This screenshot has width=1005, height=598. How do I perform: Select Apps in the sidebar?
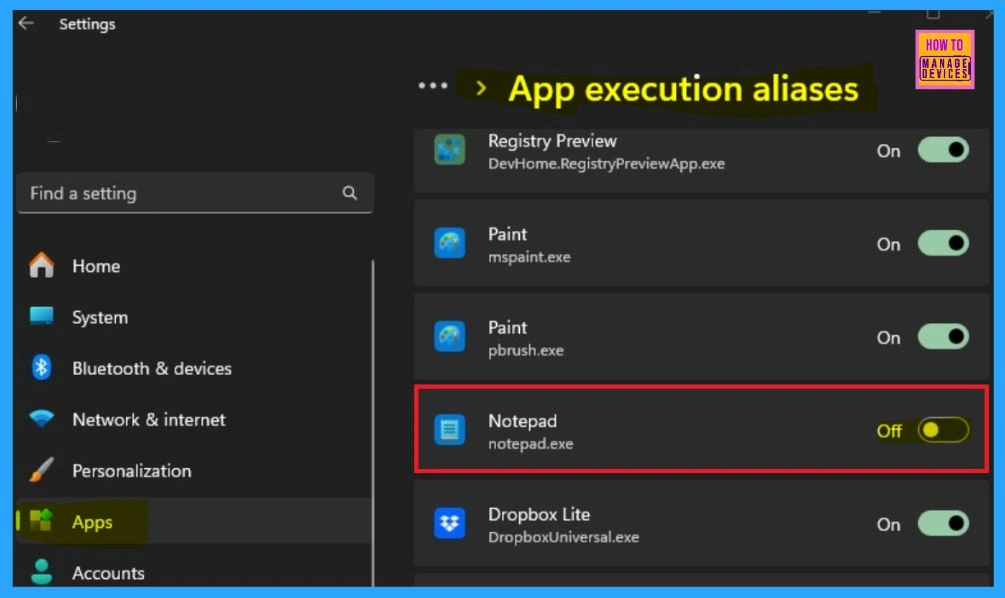[x=192, y=521]
